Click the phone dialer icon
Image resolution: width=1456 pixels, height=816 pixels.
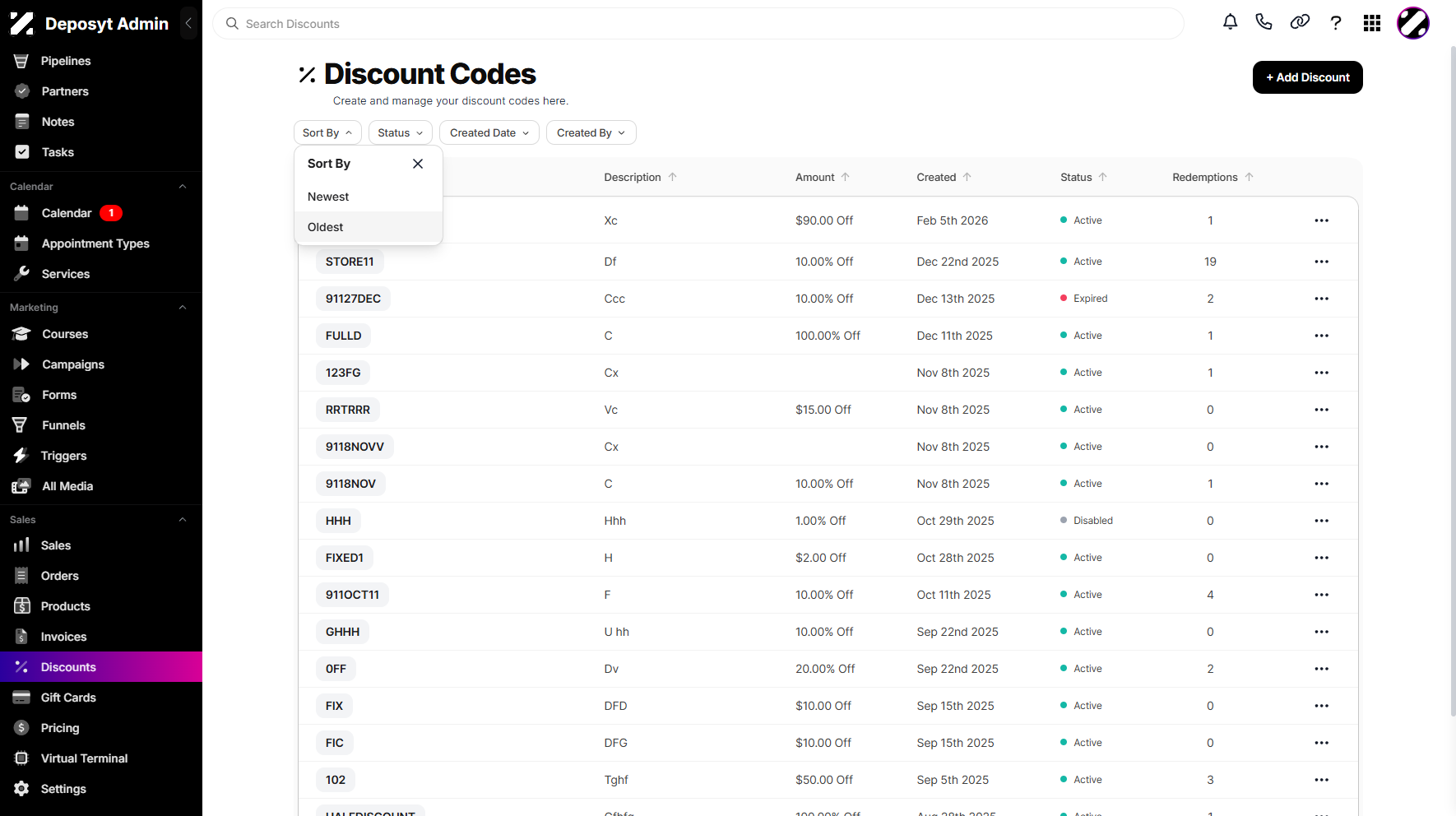coord(1264,23)
